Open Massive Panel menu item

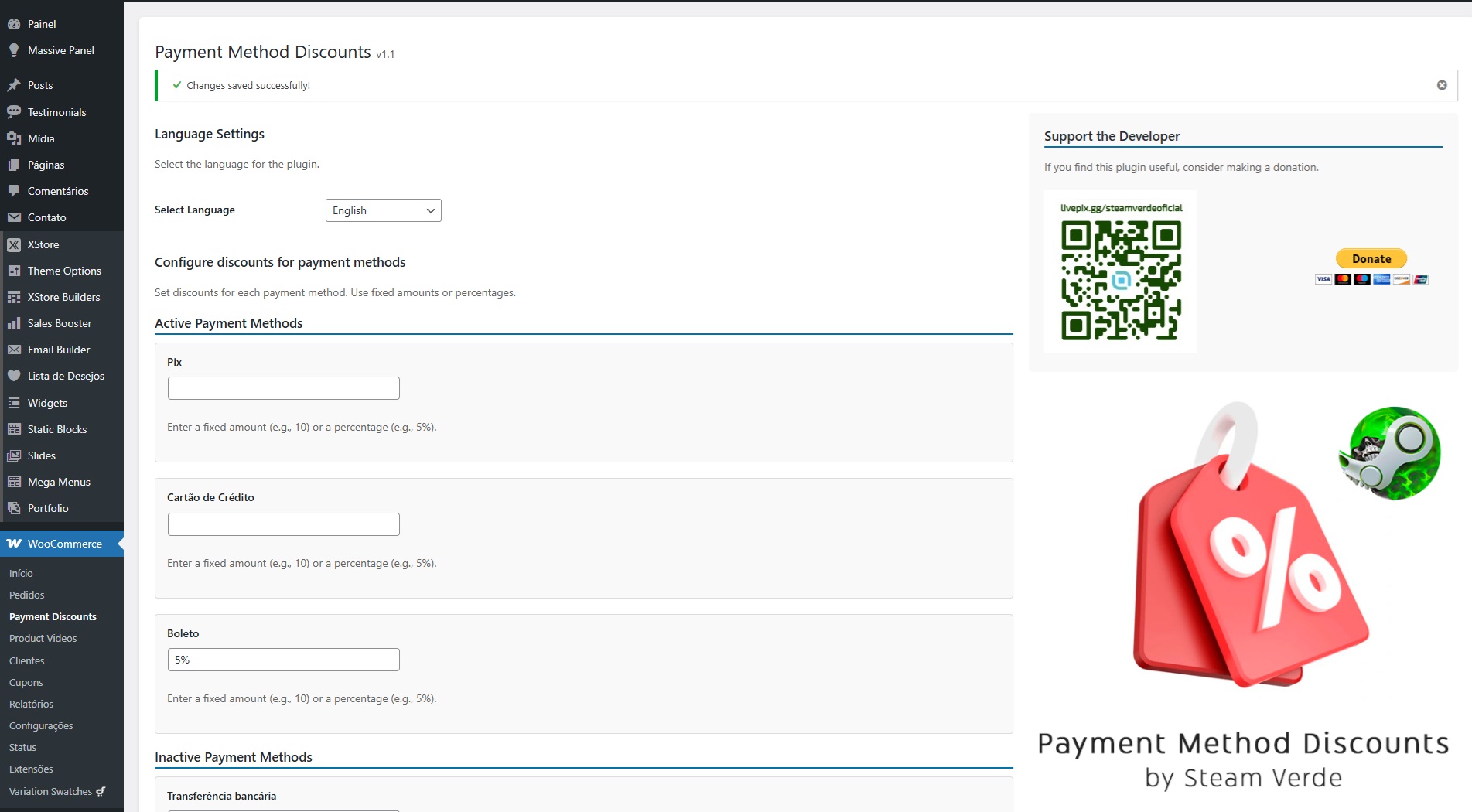[x=61, y=50]
